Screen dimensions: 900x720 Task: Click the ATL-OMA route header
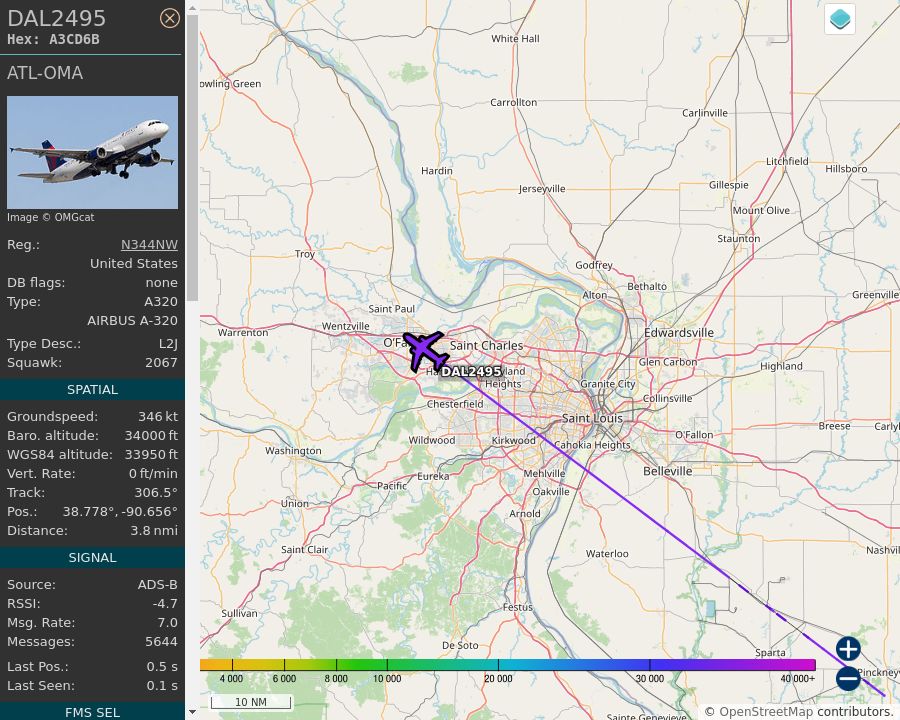pos(44,73)
